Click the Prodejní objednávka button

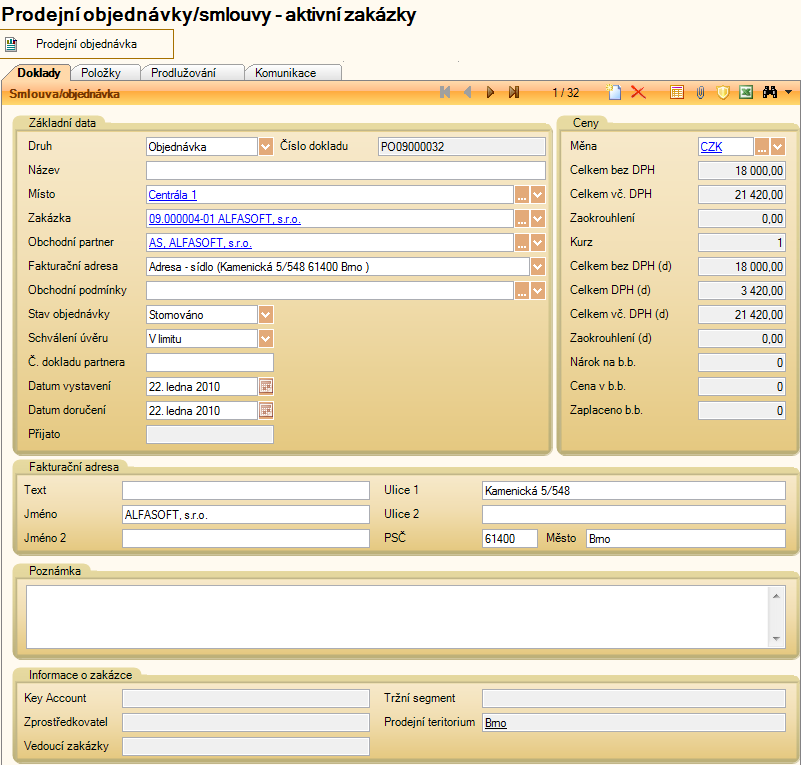coord(86,44)
